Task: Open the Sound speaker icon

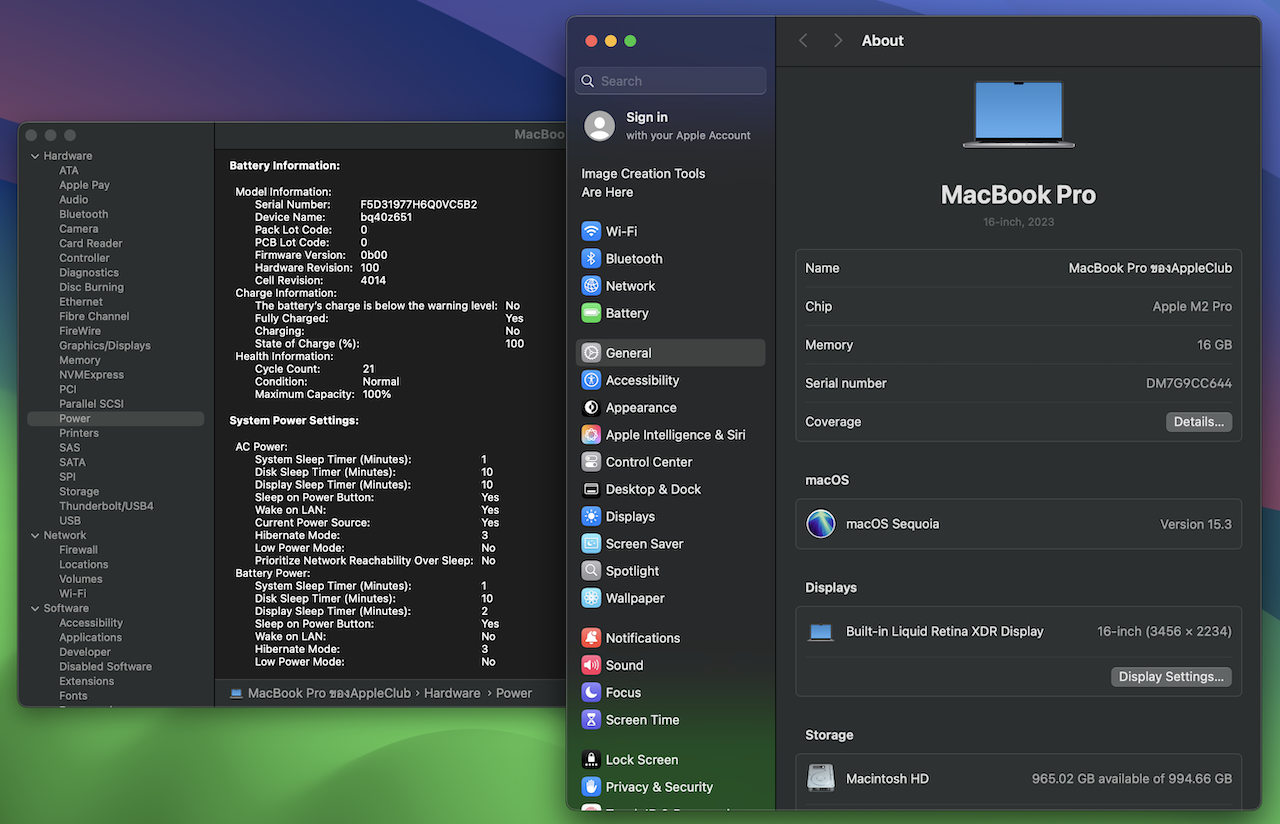Action: 591,665
